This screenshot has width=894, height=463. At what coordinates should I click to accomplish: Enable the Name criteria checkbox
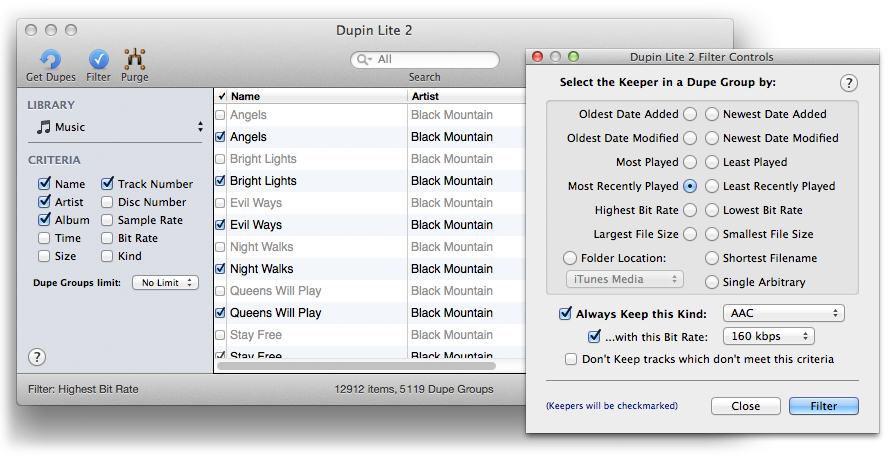[44, 184]
